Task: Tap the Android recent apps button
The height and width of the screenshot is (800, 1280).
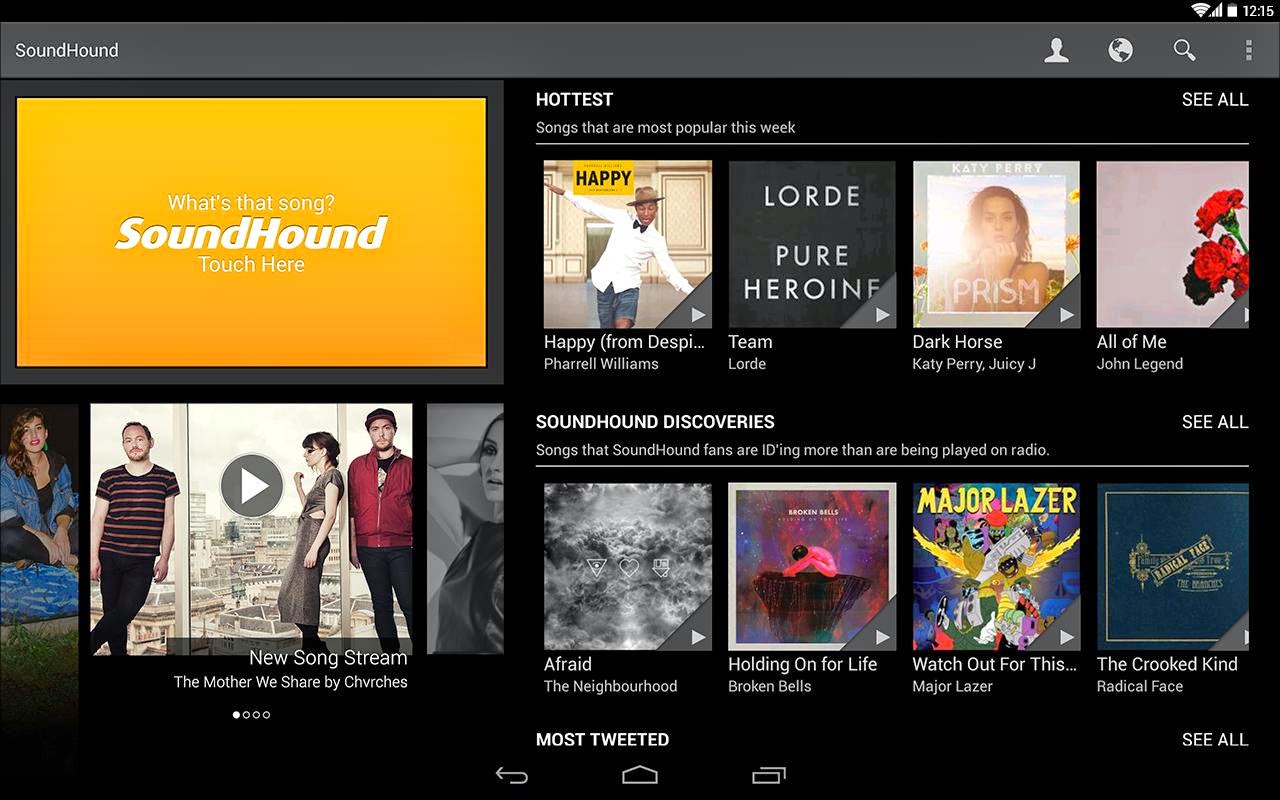Action: [768, 775]
